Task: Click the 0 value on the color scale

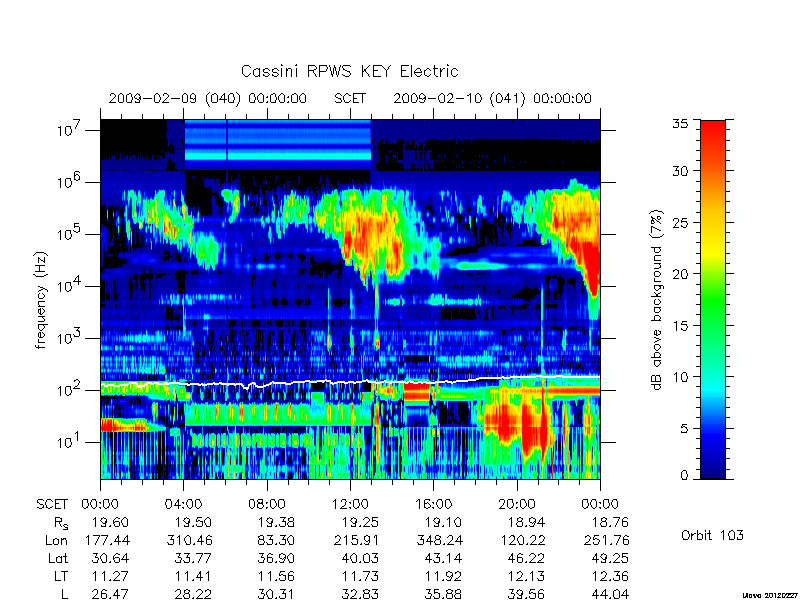Action: [684, 476]
